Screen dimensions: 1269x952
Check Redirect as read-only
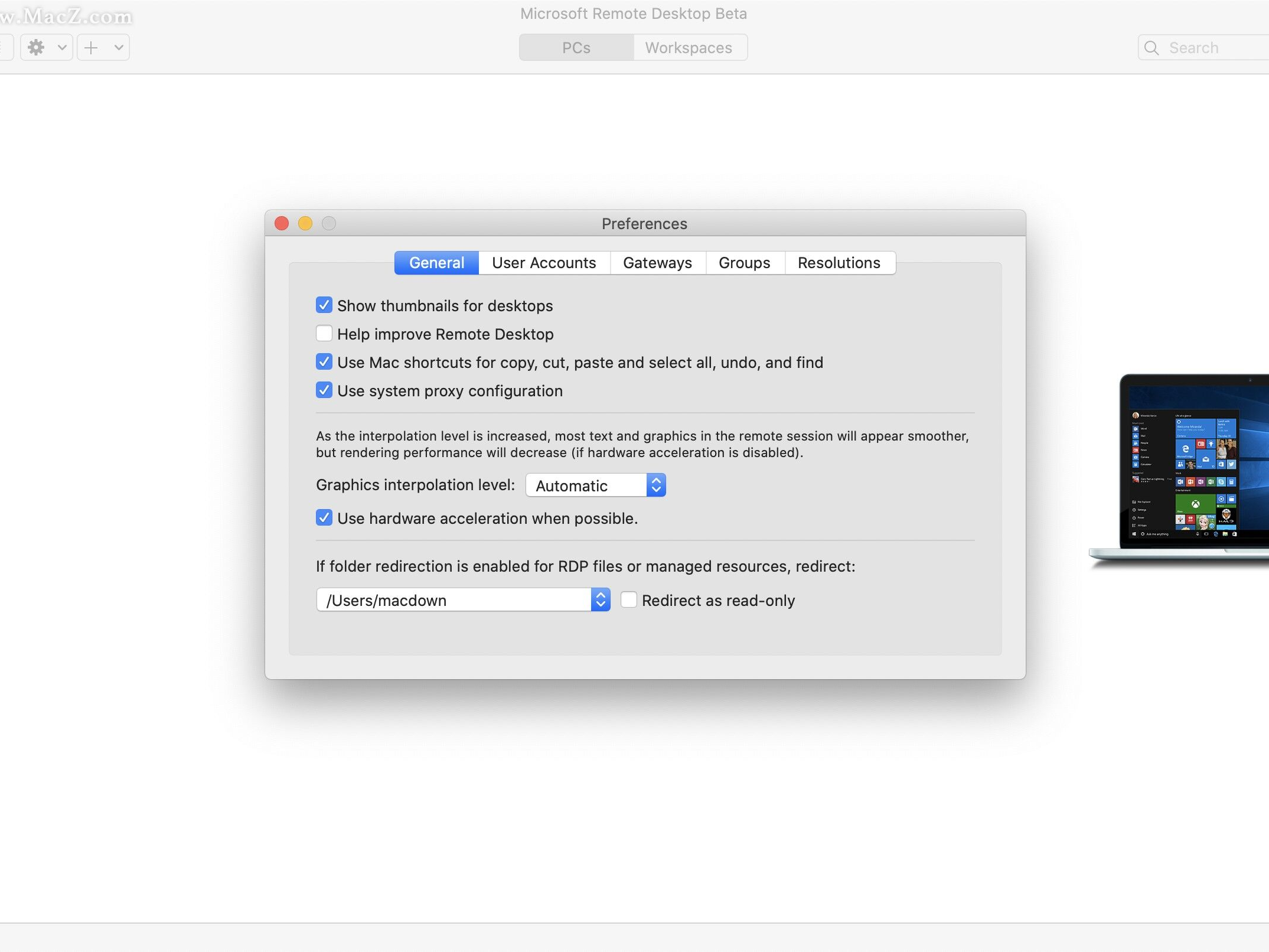click(x=628, y=599)
